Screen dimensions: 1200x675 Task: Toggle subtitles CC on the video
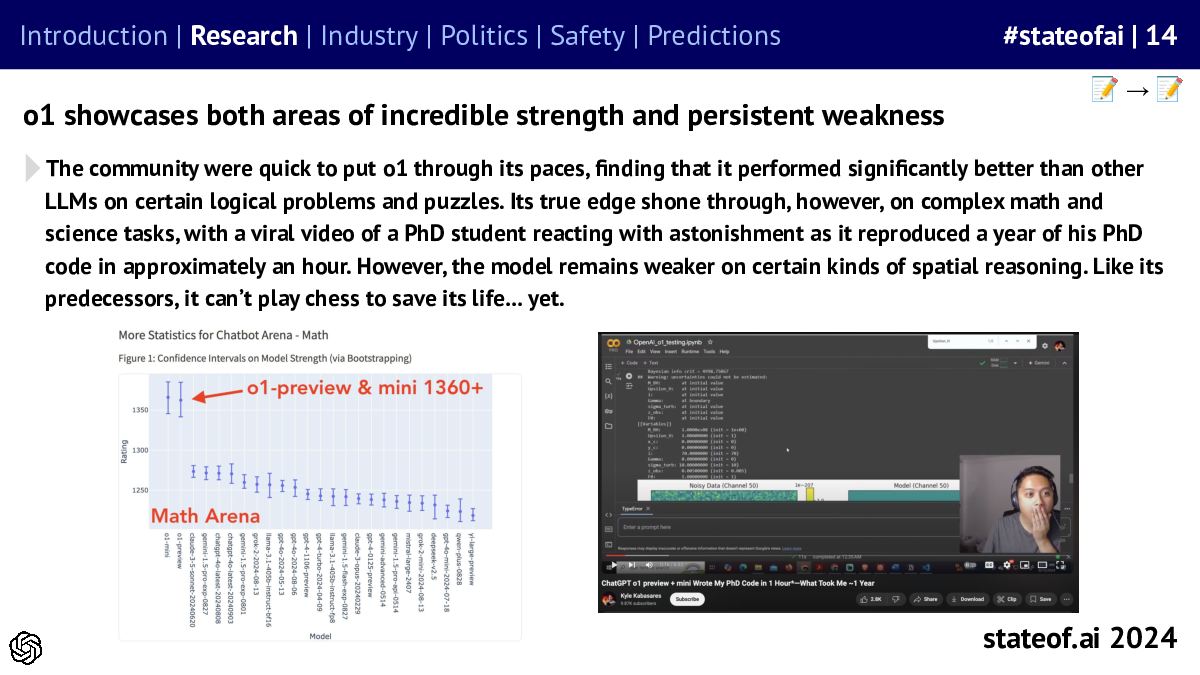[989, 565]
